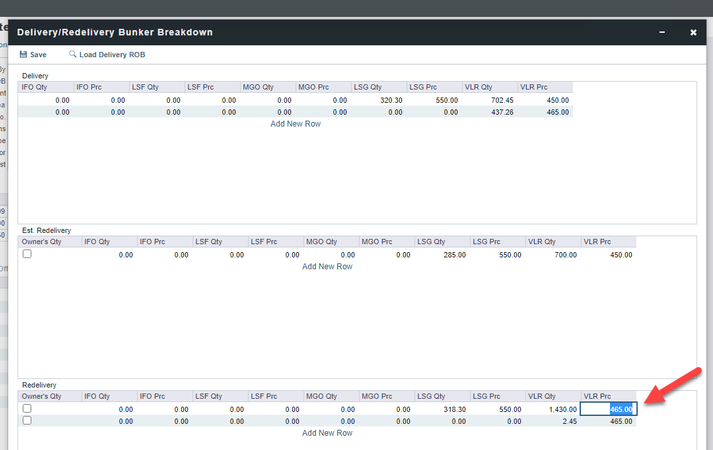
Task: Click Add New Row under Redelivery
Action: coord(327,433)
